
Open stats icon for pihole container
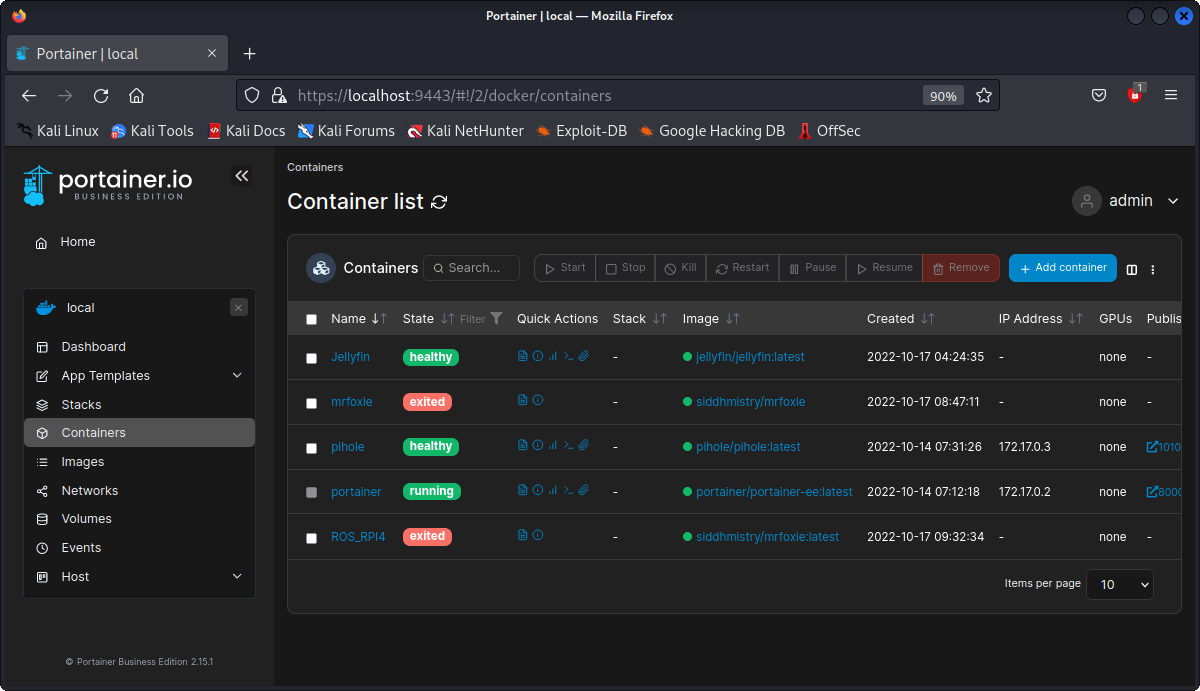[552, 446]
